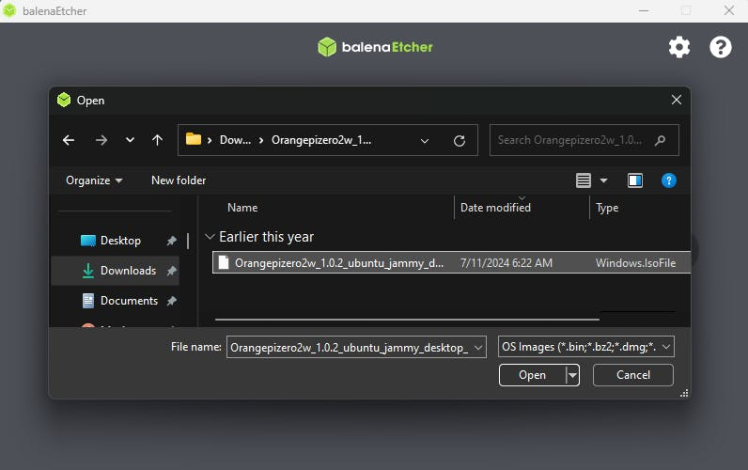Click the file's 7/11/2024 6:22 AM date
Viewport: 748px width, 470px height.
coord(506,263)
